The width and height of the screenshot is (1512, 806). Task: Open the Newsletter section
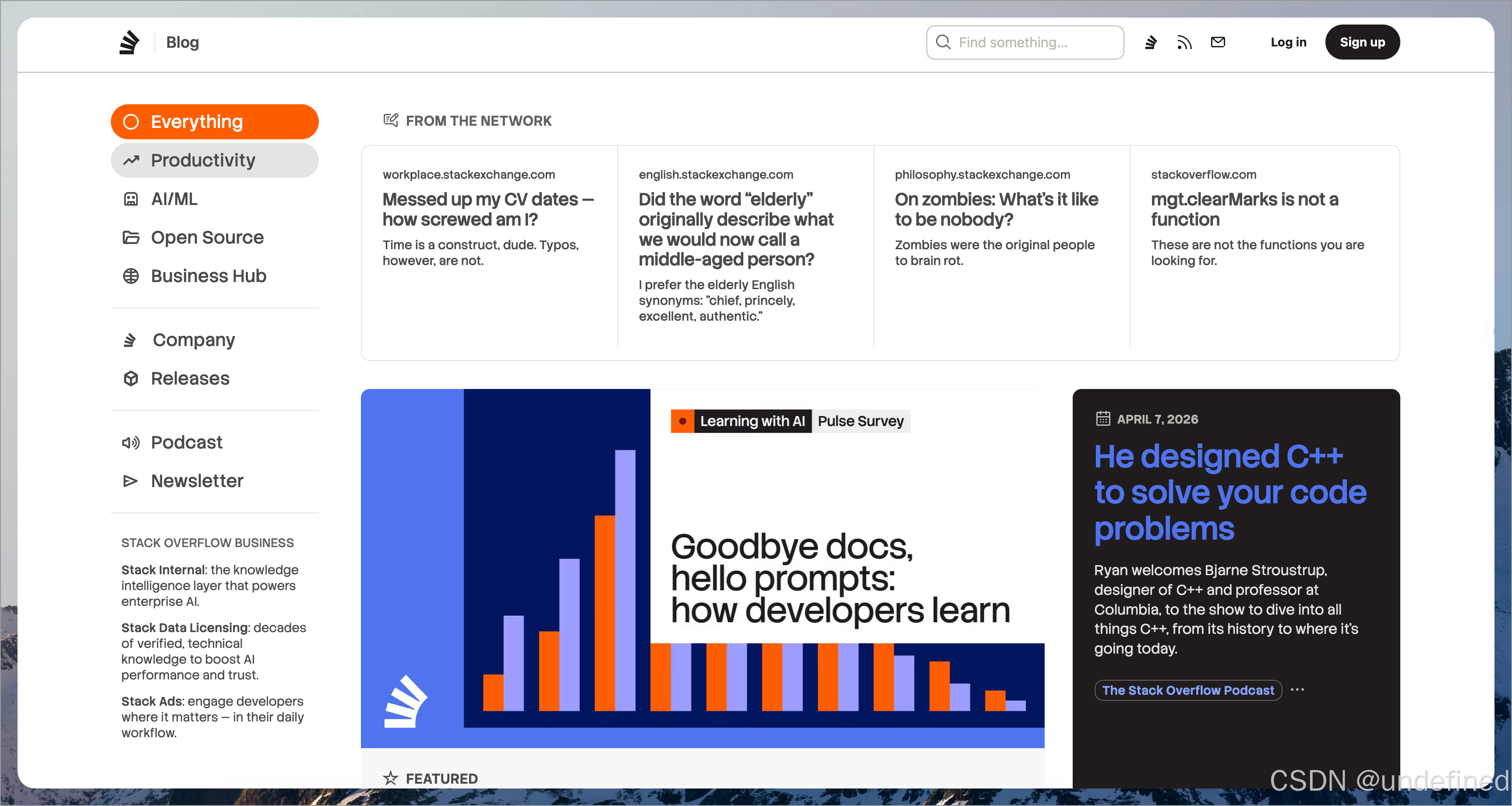197,481
